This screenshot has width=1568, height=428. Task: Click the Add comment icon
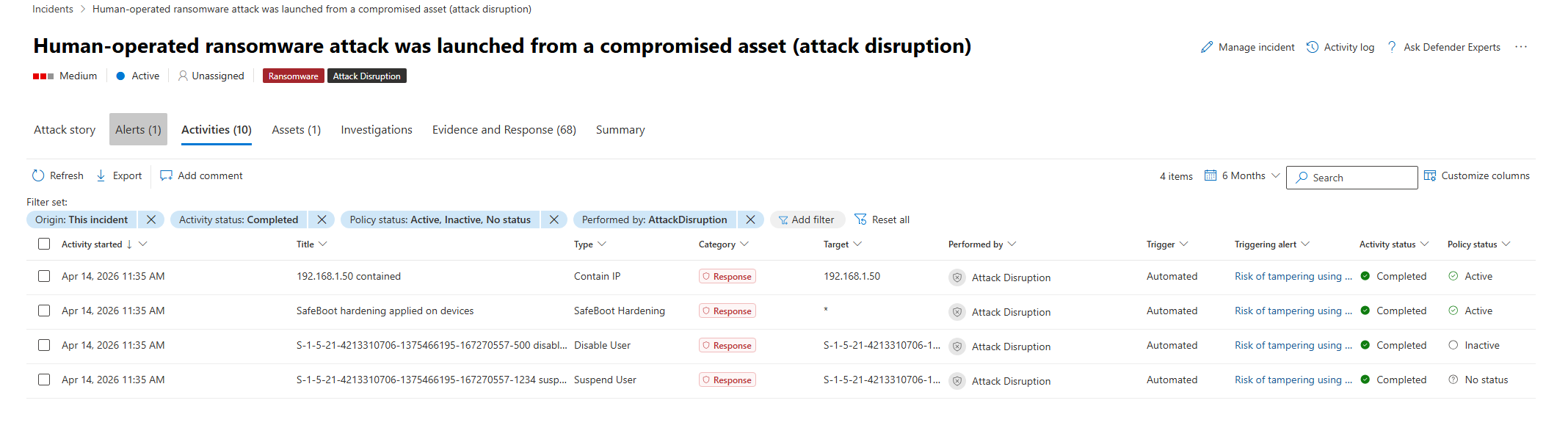pos(167,175)
